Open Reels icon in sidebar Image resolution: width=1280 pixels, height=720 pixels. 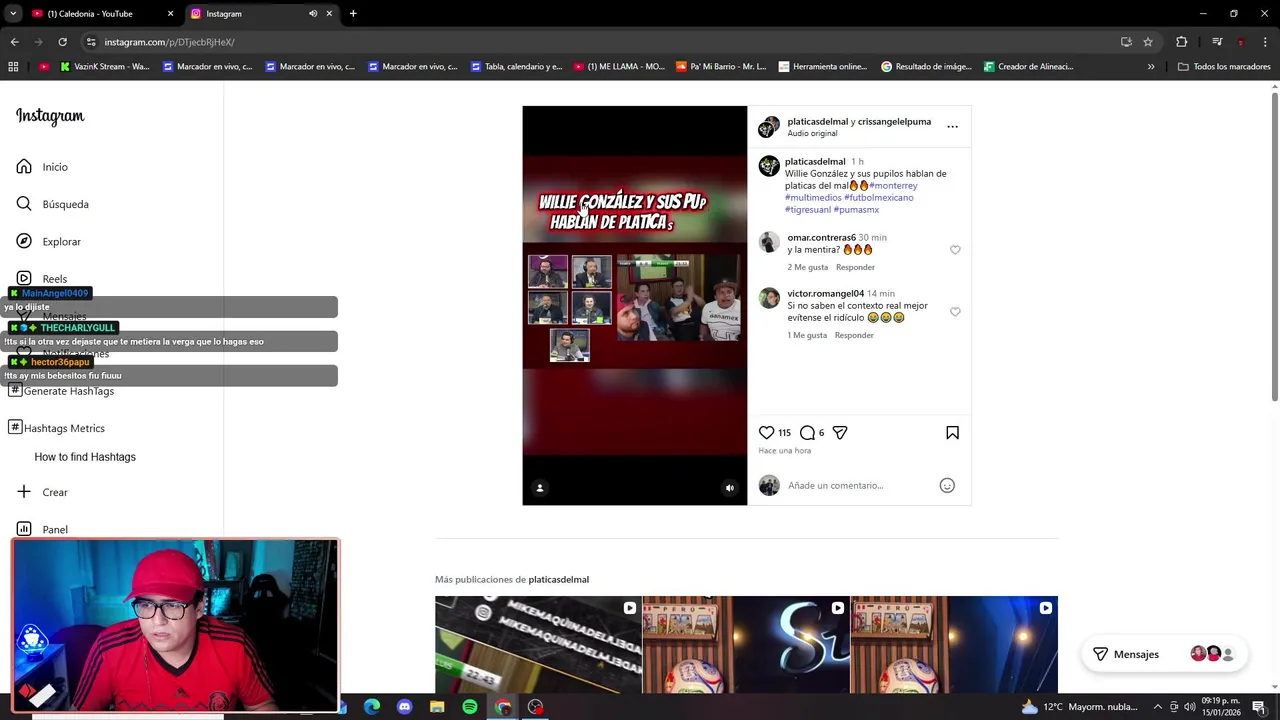(24, 278)
